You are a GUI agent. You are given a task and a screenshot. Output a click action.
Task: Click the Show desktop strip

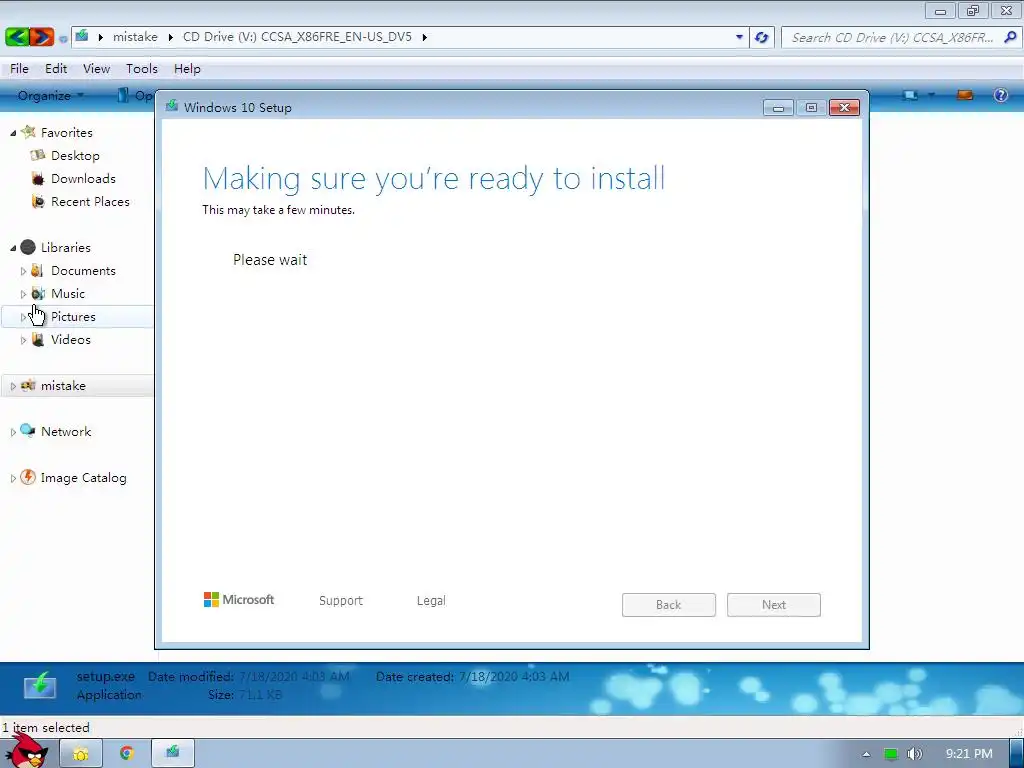coord(1017,753)
